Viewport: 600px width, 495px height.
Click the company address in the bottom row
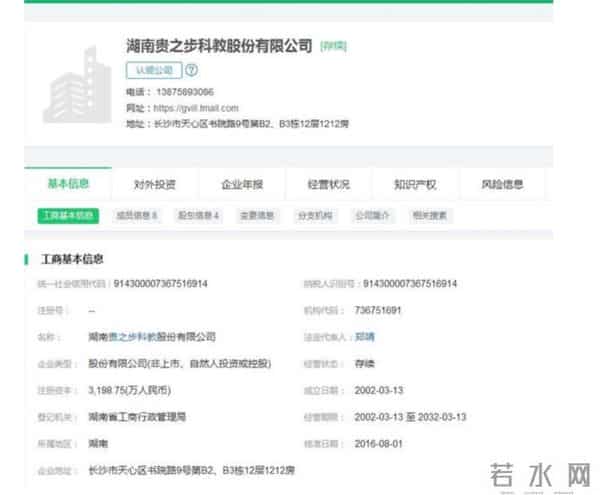[192, 471]
